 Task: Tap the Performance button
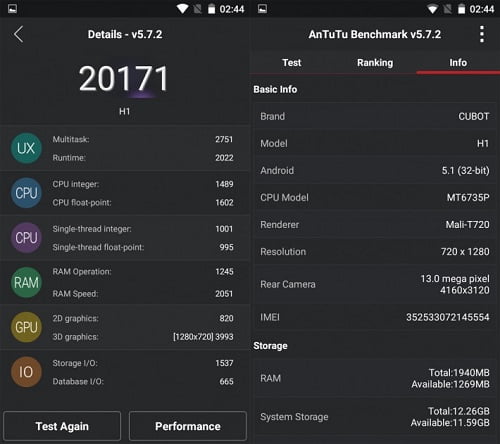[188, 426]
